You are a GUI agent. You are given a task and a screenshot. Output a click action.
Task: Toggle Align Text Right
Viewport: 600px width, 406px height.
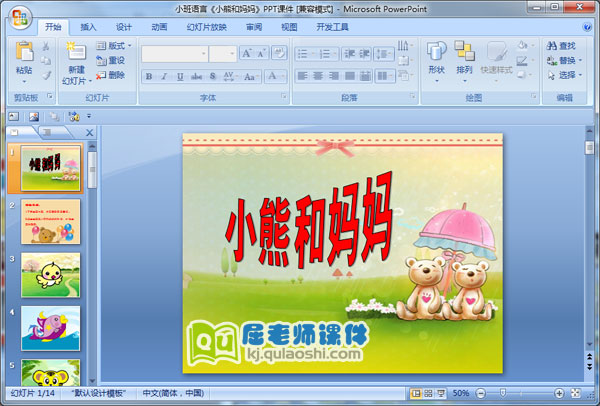(334, 76)
